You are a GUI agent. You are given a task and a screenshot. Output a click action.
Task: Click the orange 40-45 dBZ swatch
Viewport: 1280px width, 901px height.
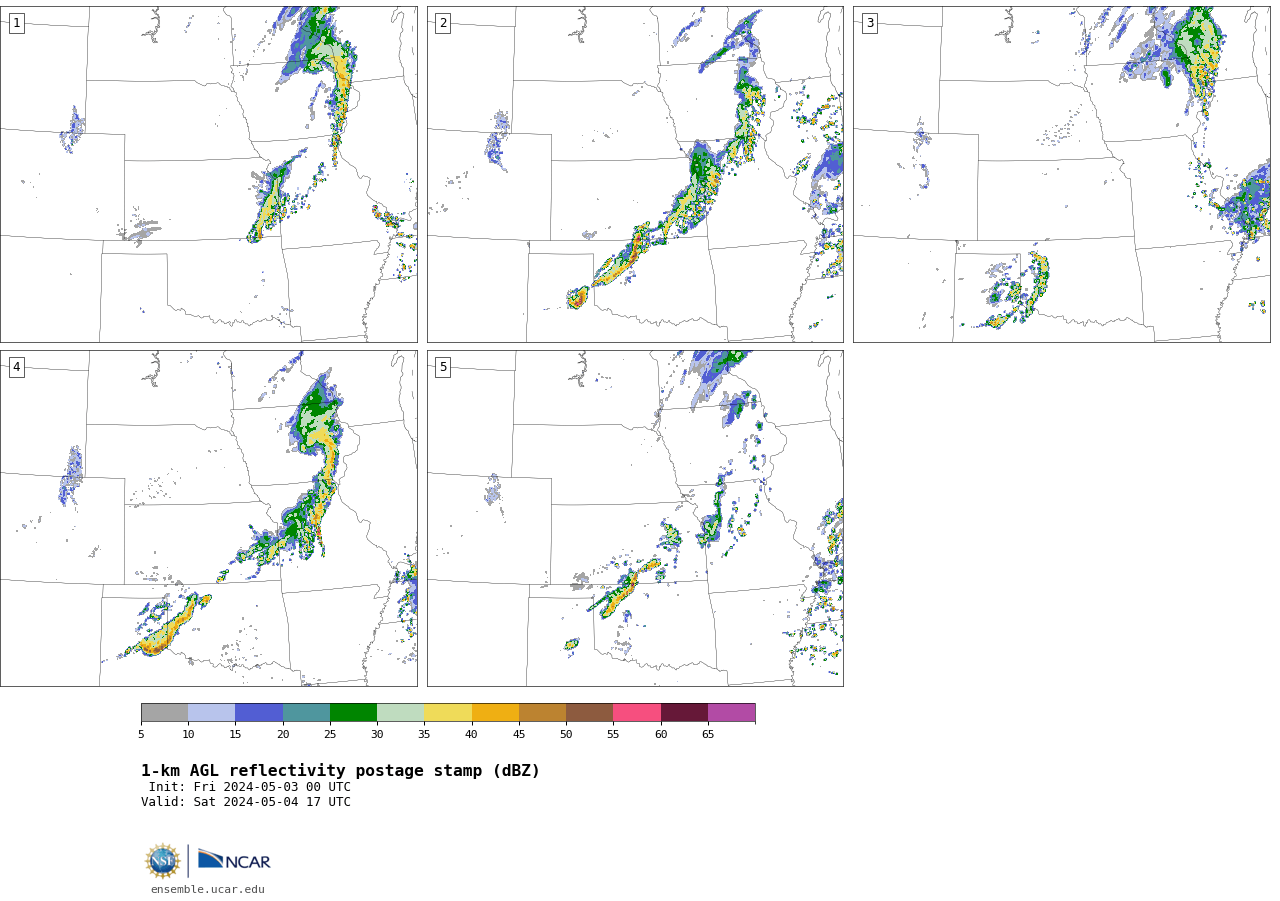point(495,713)
